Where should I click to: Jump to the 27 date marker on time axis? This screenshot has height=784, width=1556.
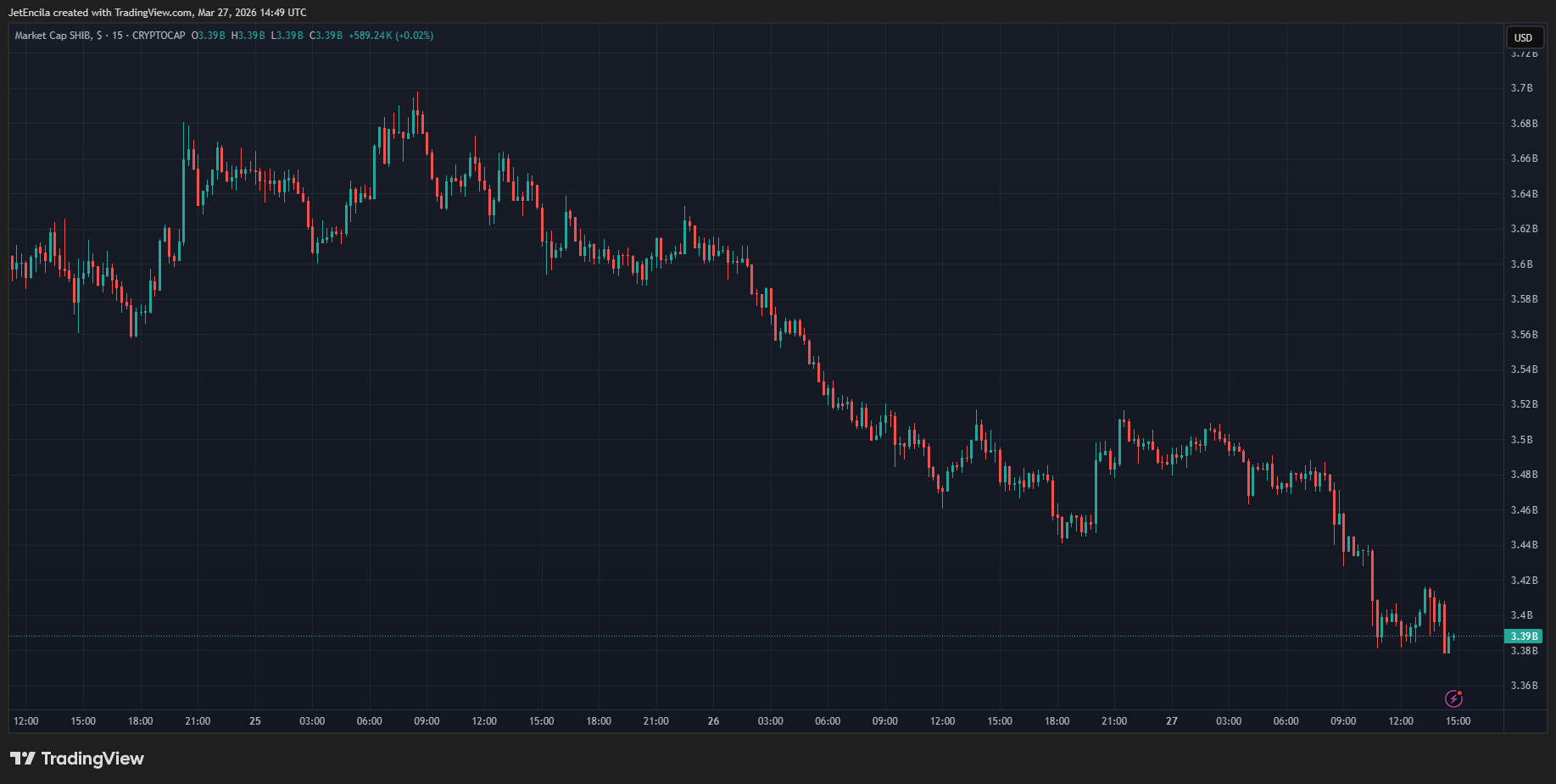pyautogui.click(x=1172, y=721)
